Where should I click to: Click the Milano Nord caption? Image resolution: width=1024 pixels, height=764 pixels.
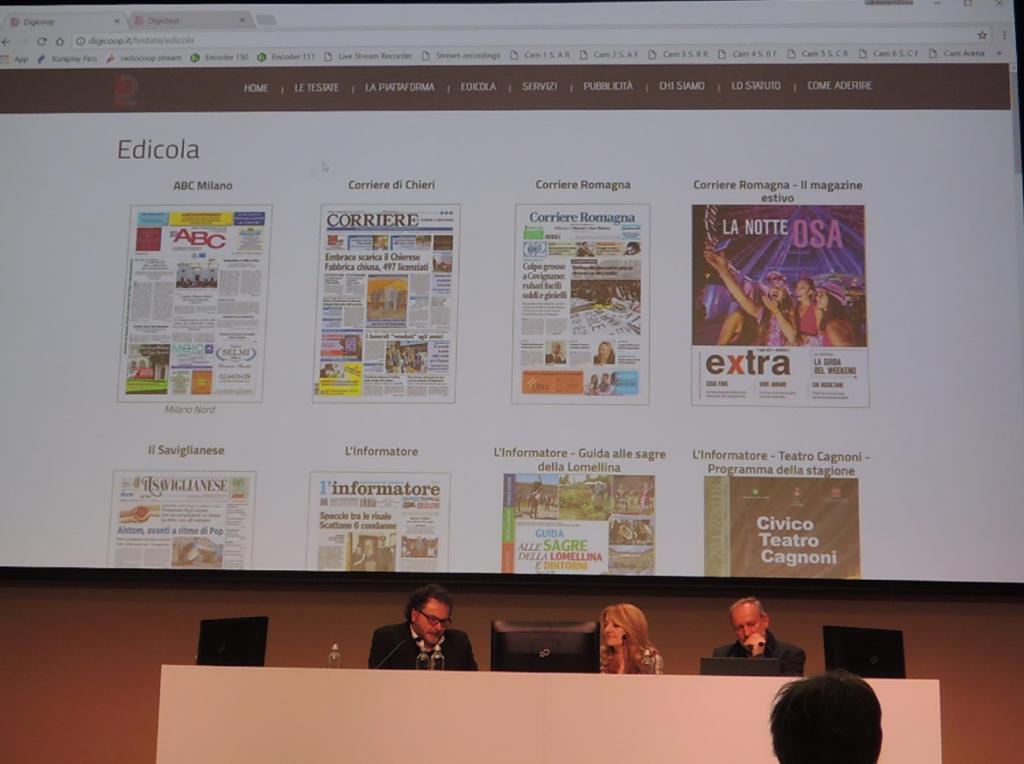click(189, 409)
